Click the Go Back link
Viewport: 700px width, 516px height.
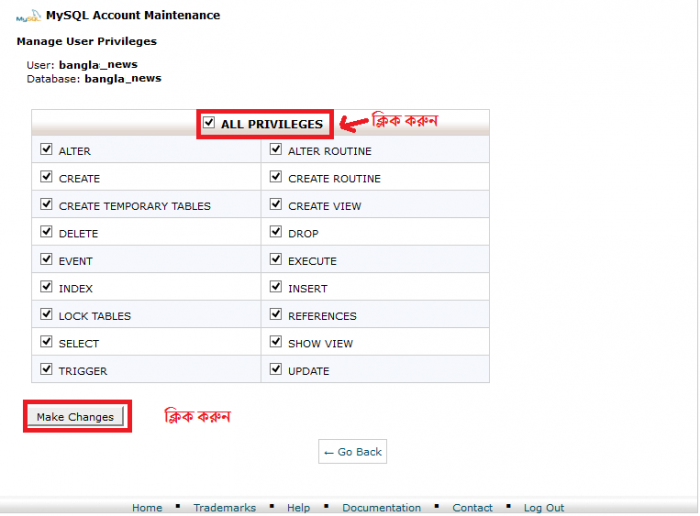pyautogui.click(x=353, y=452)
